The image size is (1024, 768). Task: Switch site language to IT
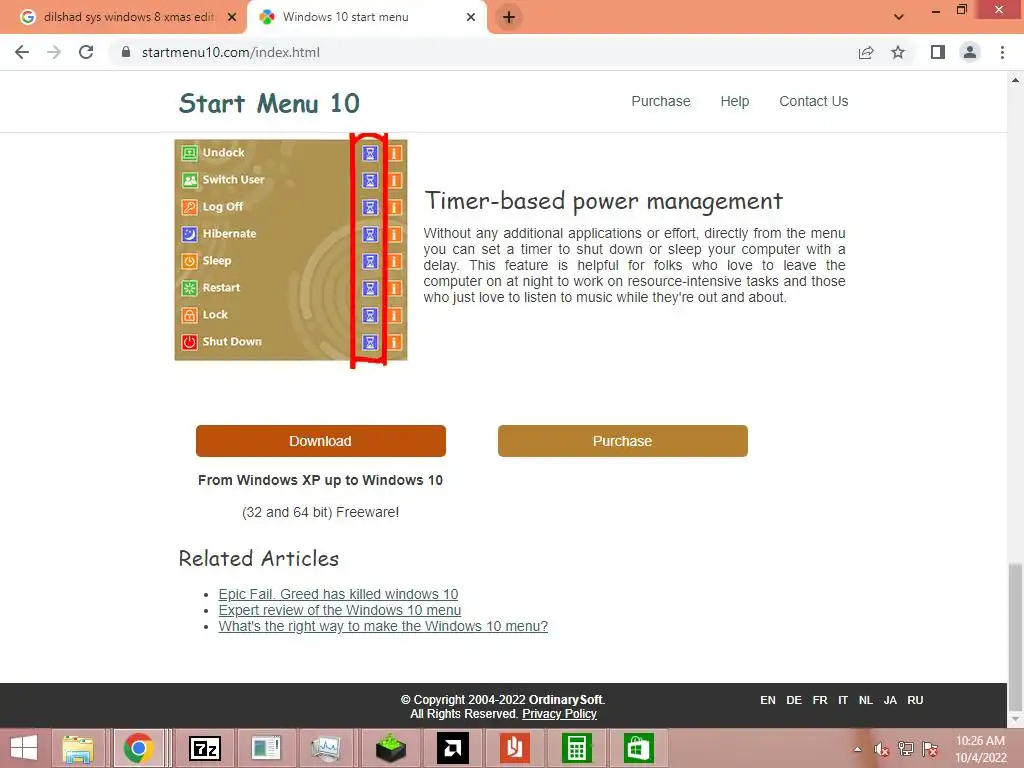tap(843, 700)
